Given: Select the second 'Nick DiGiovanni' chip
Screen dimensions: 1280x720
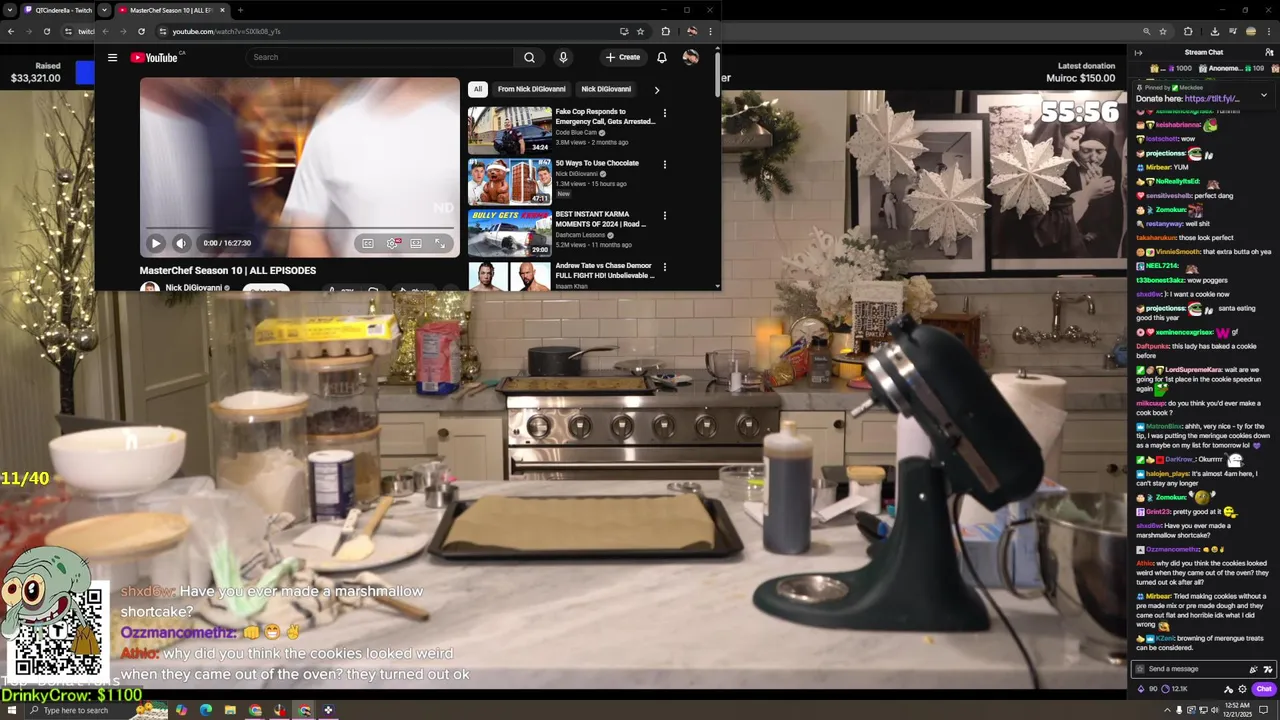Looking at the screenshot, I should tap(606, 89).
